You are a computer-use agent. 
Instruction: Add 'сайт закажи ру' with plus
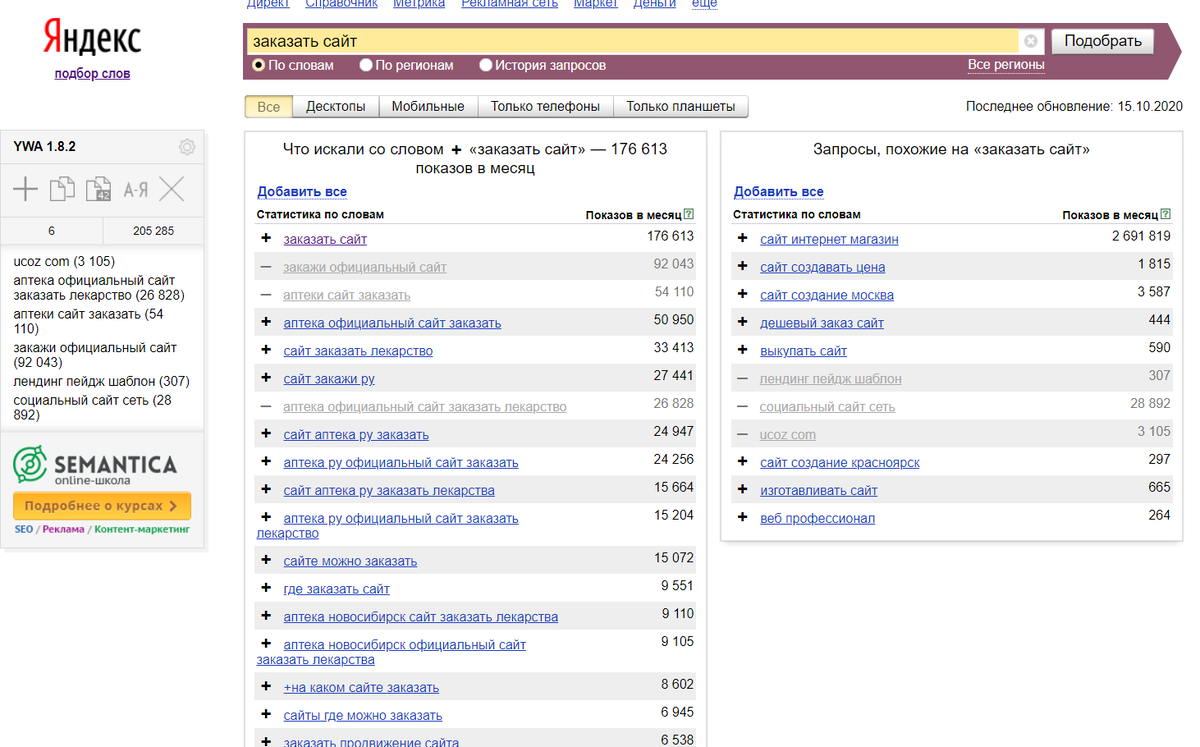[x=266, y=378]
